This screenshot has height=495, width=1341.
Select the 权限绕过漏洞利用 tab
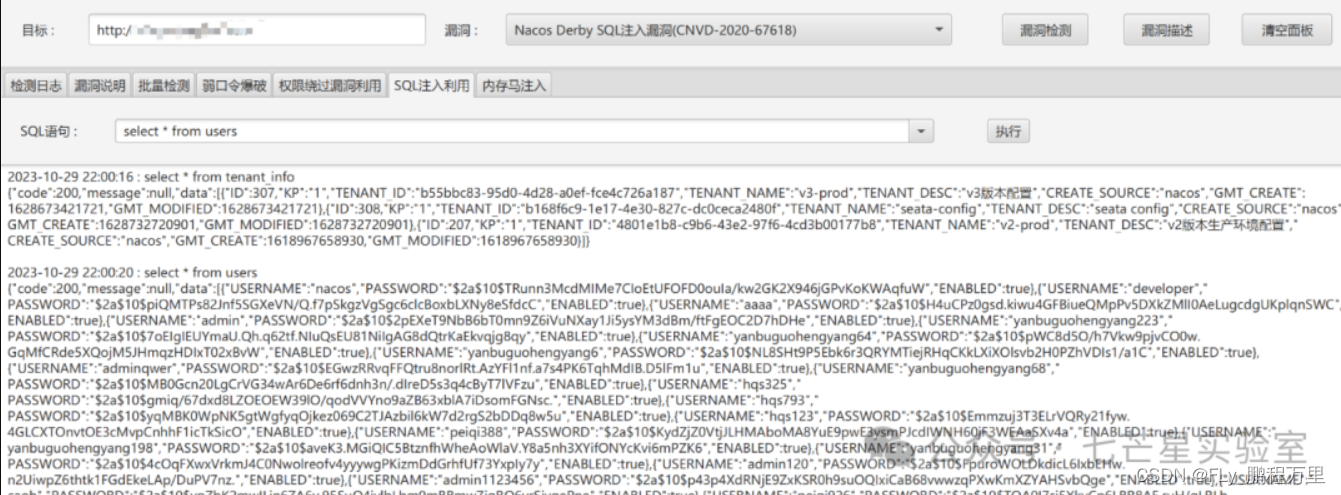click(x=330, y=86)
